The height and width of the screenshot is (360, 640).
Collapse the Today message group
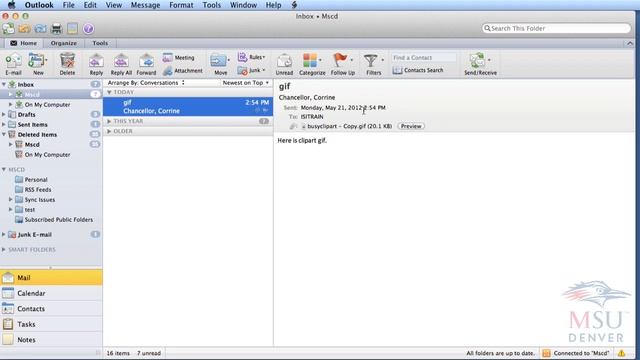point(109,92)
